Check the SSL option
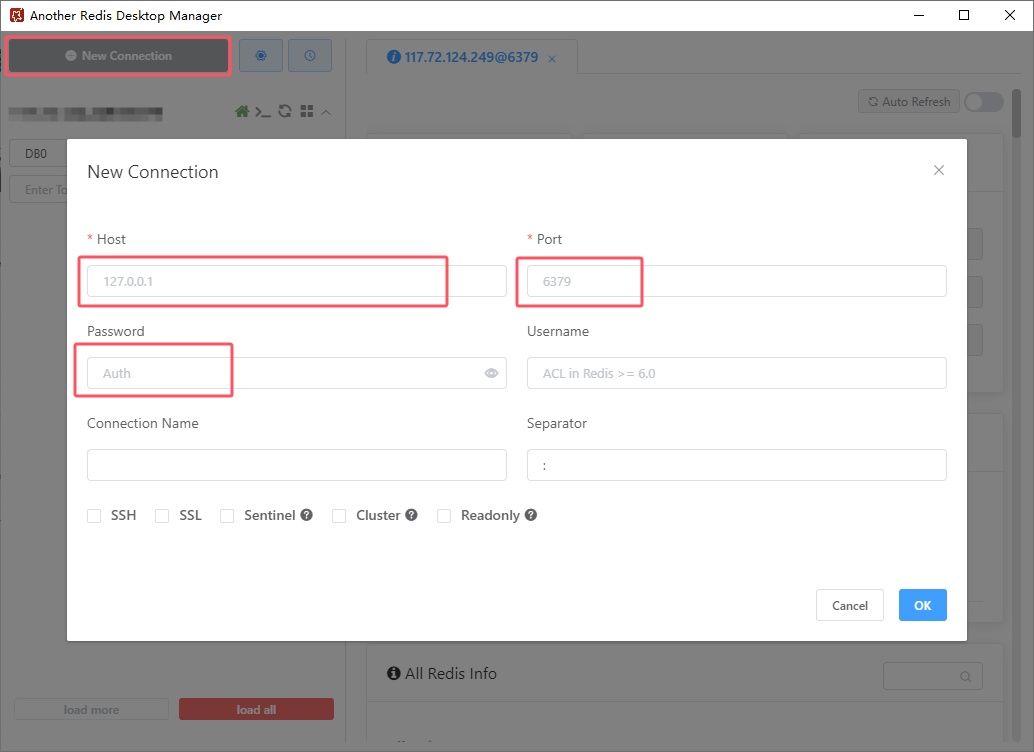 tap(162, 516)
